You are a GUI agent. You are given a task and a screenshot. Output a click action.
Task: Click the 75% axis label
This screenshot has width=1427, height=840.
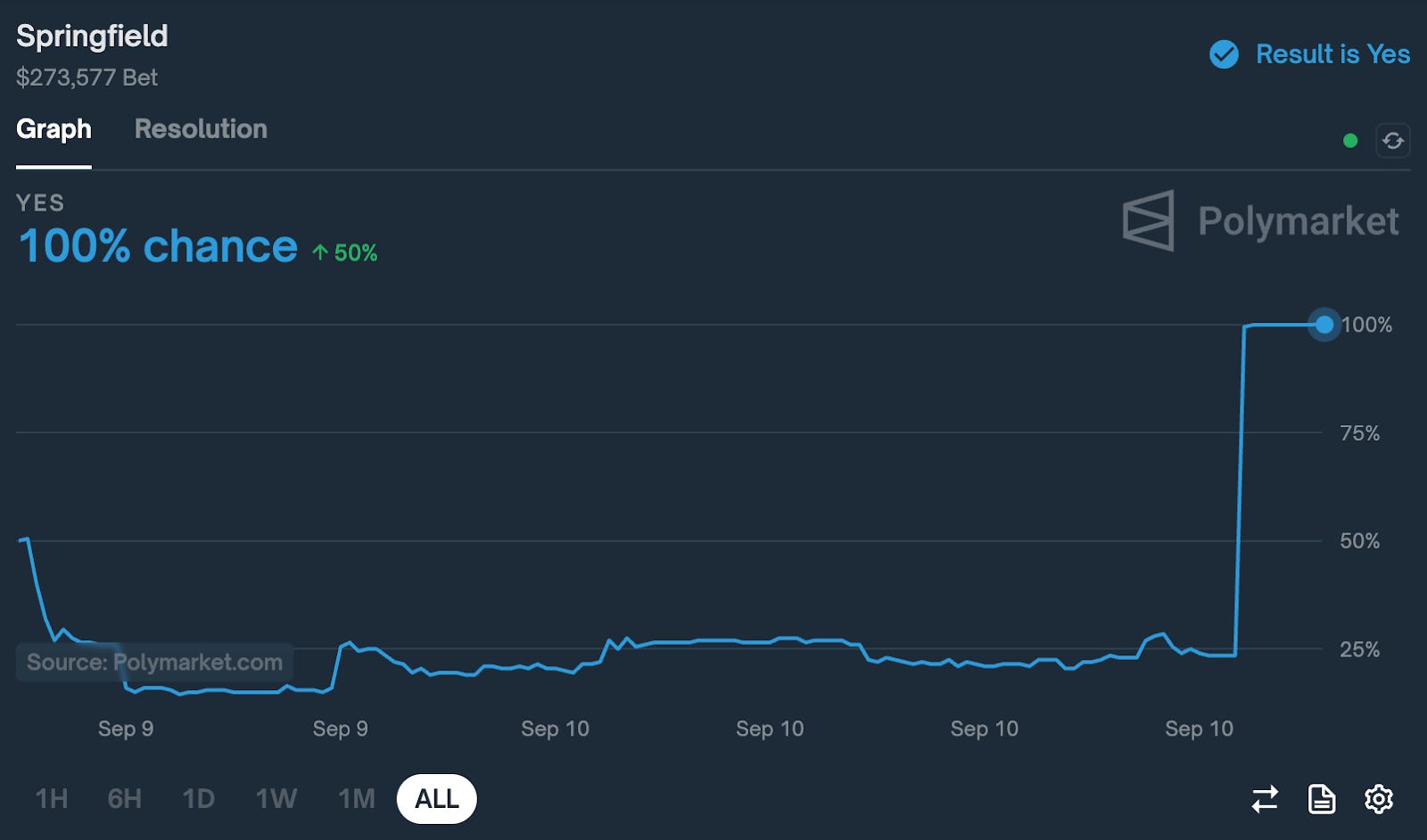[x=1359, y=433]
